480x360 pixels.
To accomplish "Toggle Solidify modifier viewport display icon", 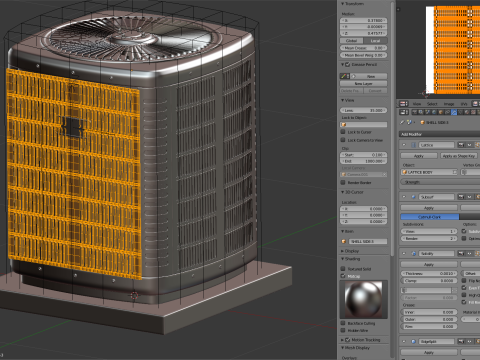I will click(x=469, y=254).
